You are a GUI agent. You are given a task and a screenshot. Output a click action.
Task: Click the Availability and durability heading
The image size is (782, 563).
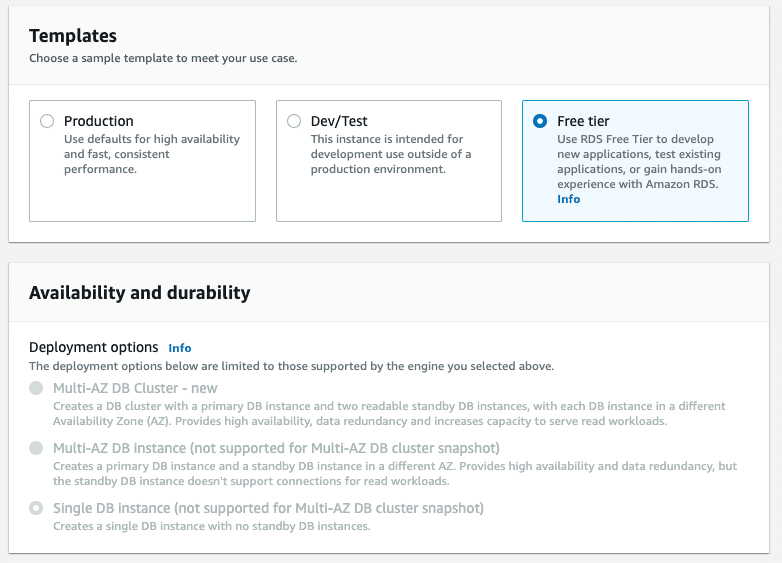pos(140,293)
